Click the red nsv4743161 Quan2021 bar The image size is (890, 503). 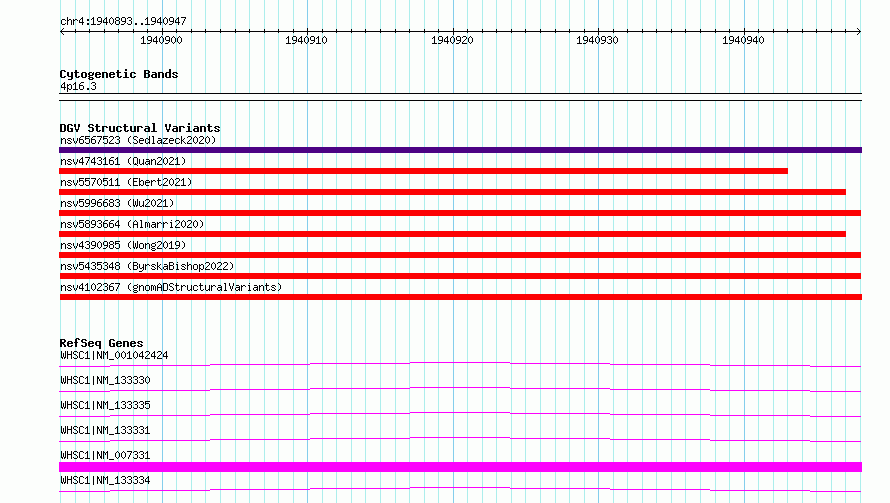coord(423,171)
